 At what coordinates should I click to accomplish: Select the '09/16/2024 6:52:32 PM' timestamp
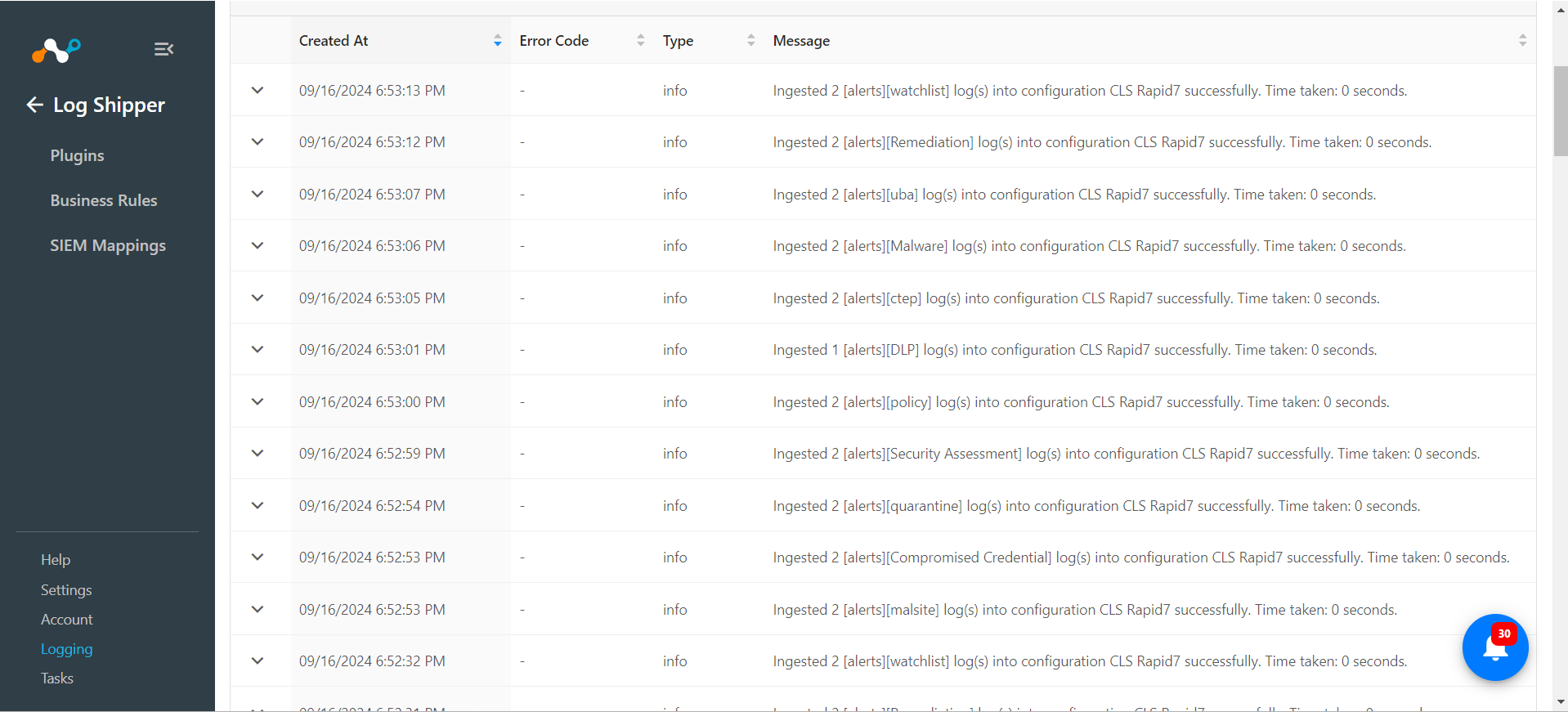tap(372, 661)
